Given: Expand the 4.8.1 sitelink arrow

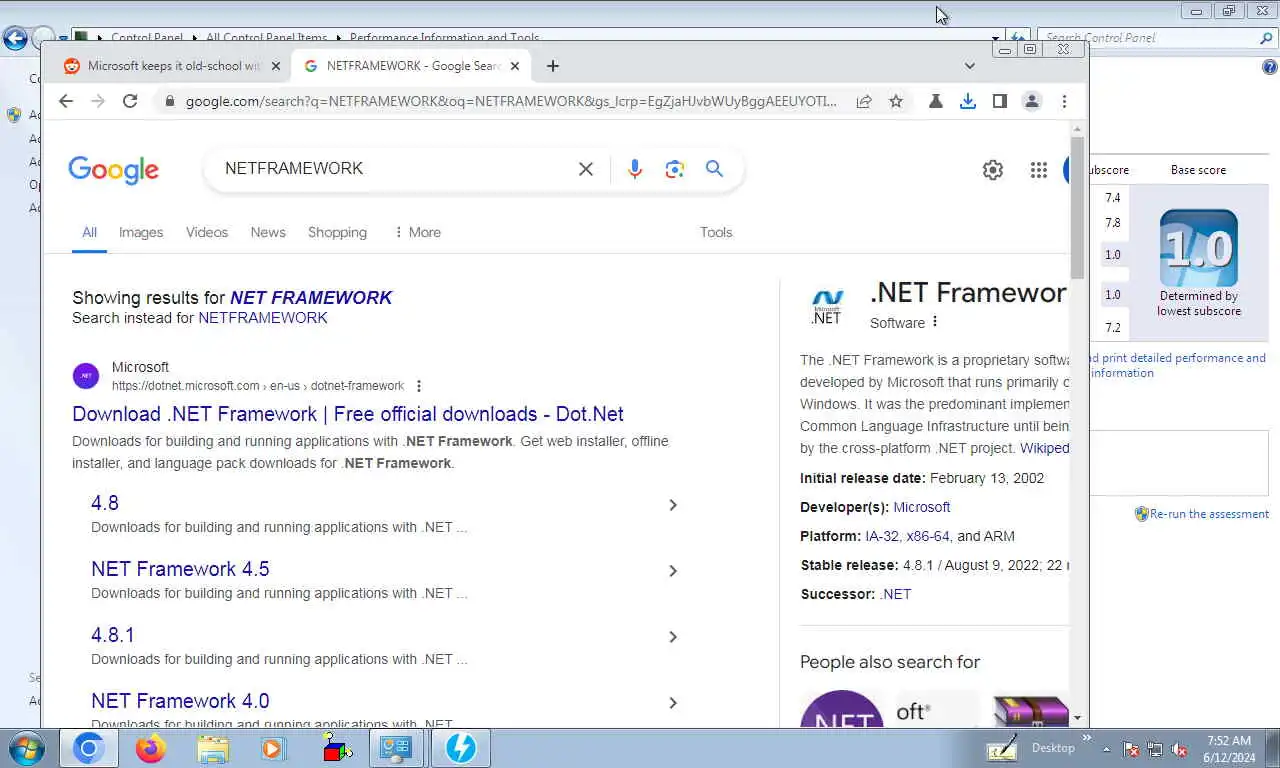Looking at the screenshot, I should click(x=673, y=637).
